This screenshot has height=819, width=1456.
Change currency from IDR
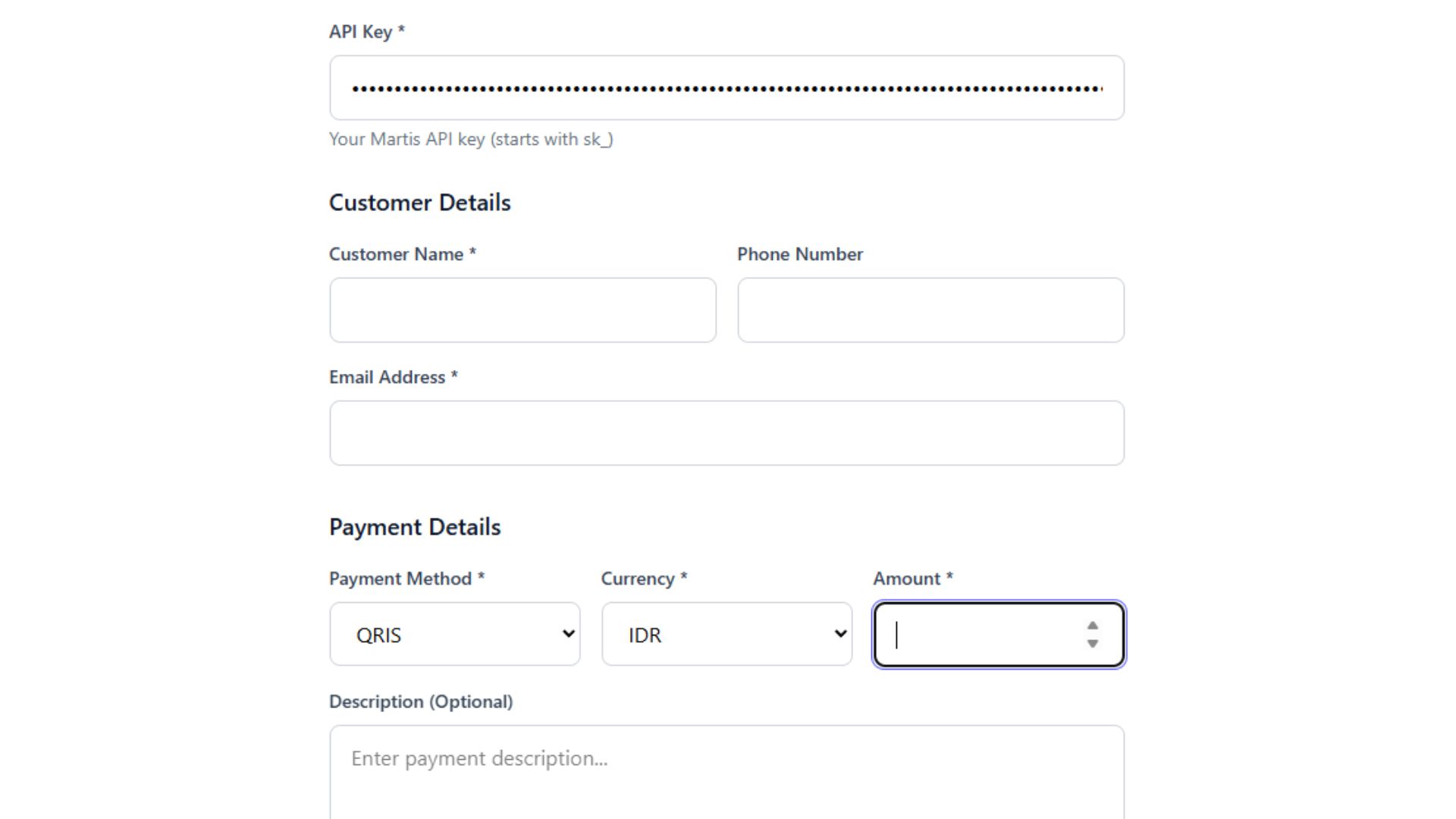[x=726, y=634]
